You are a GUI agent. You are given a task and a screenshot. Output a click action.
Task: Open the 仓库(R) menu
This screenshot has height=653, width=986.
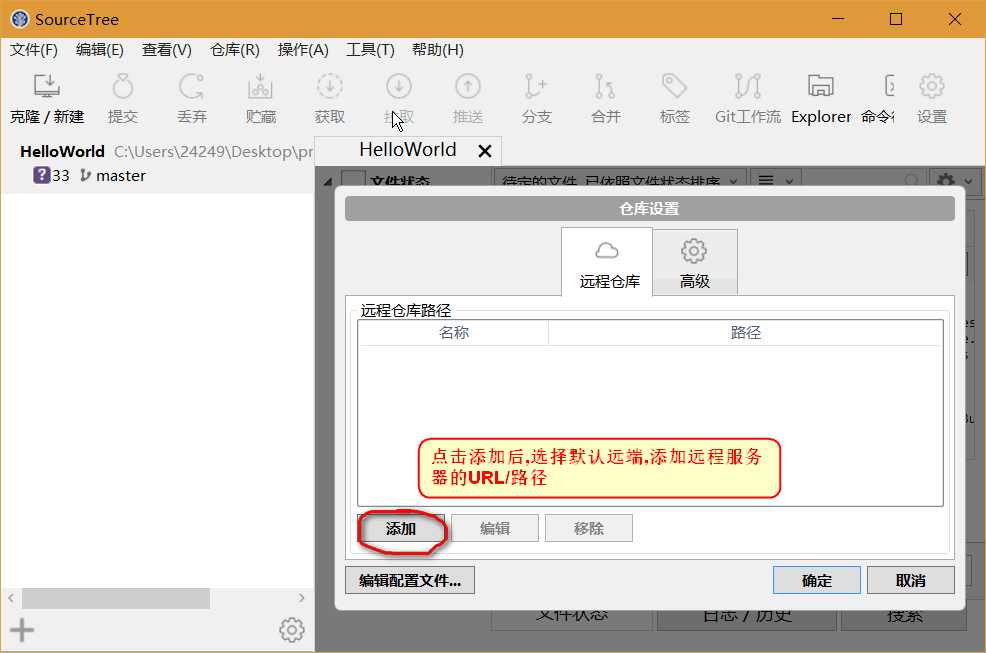(x=235, y=50)
